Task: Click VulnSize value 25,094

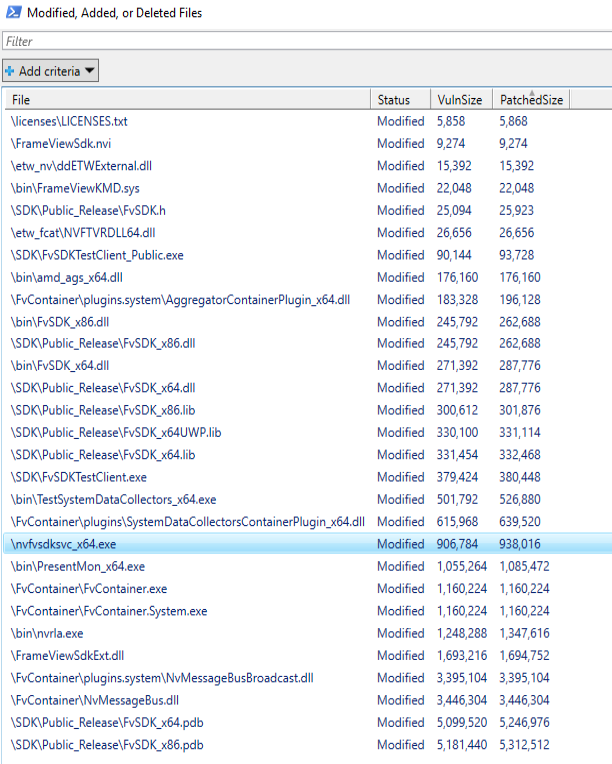Action: coord(454,210)
